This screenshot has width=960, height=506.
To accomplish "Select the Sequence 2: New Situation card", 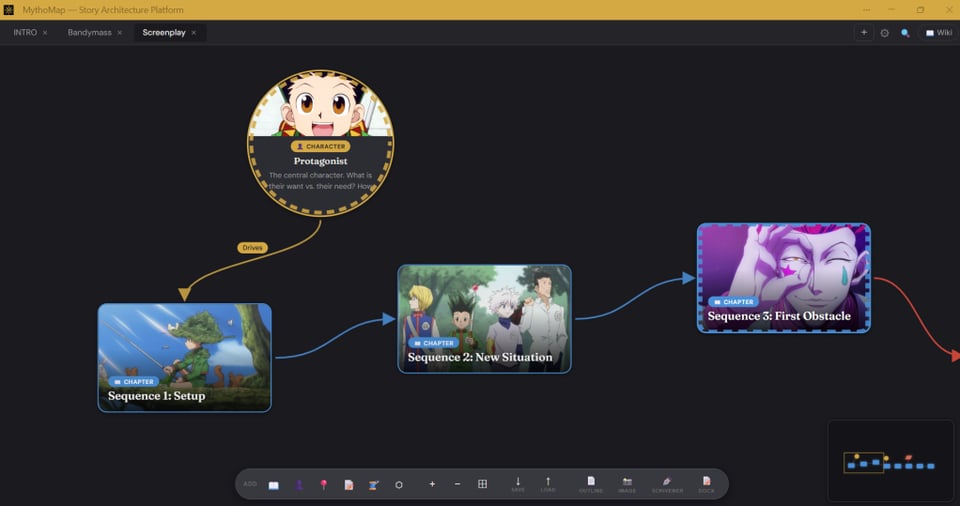I will click(484, 319).
